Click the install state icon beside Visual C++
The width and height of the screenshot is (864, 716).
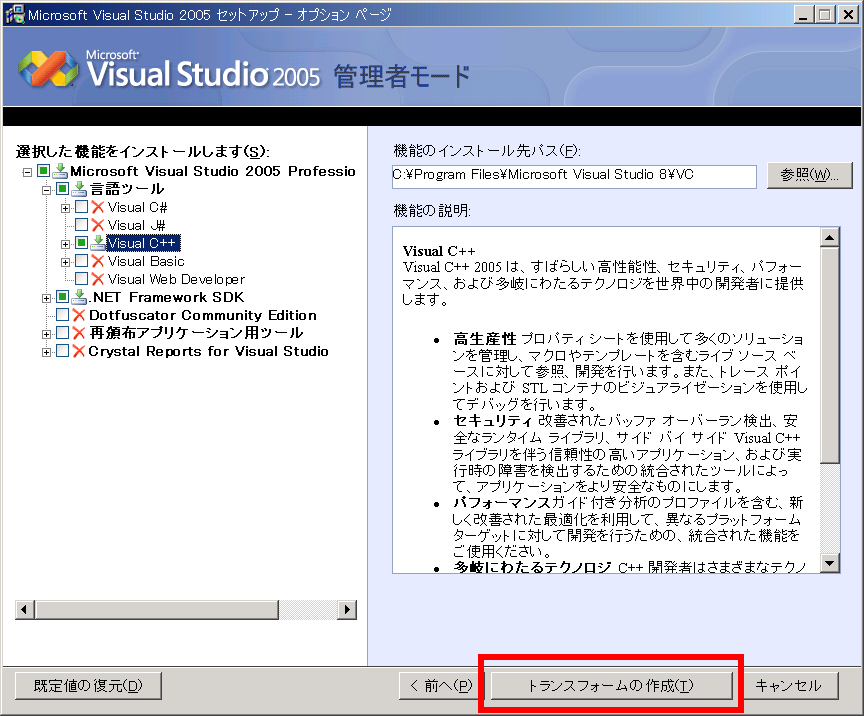pyautogui.click(x=96, y=242)
